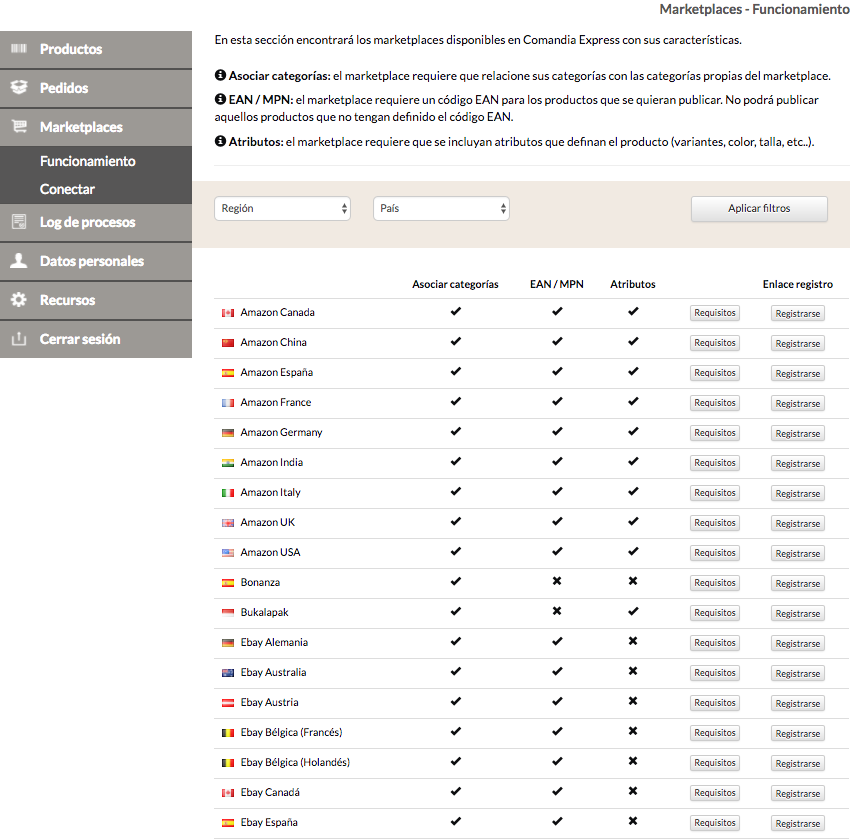This screenshot has width=854, height=840.
Task: Click Requisitos for Bukalapak
Action: click(715, 612)
